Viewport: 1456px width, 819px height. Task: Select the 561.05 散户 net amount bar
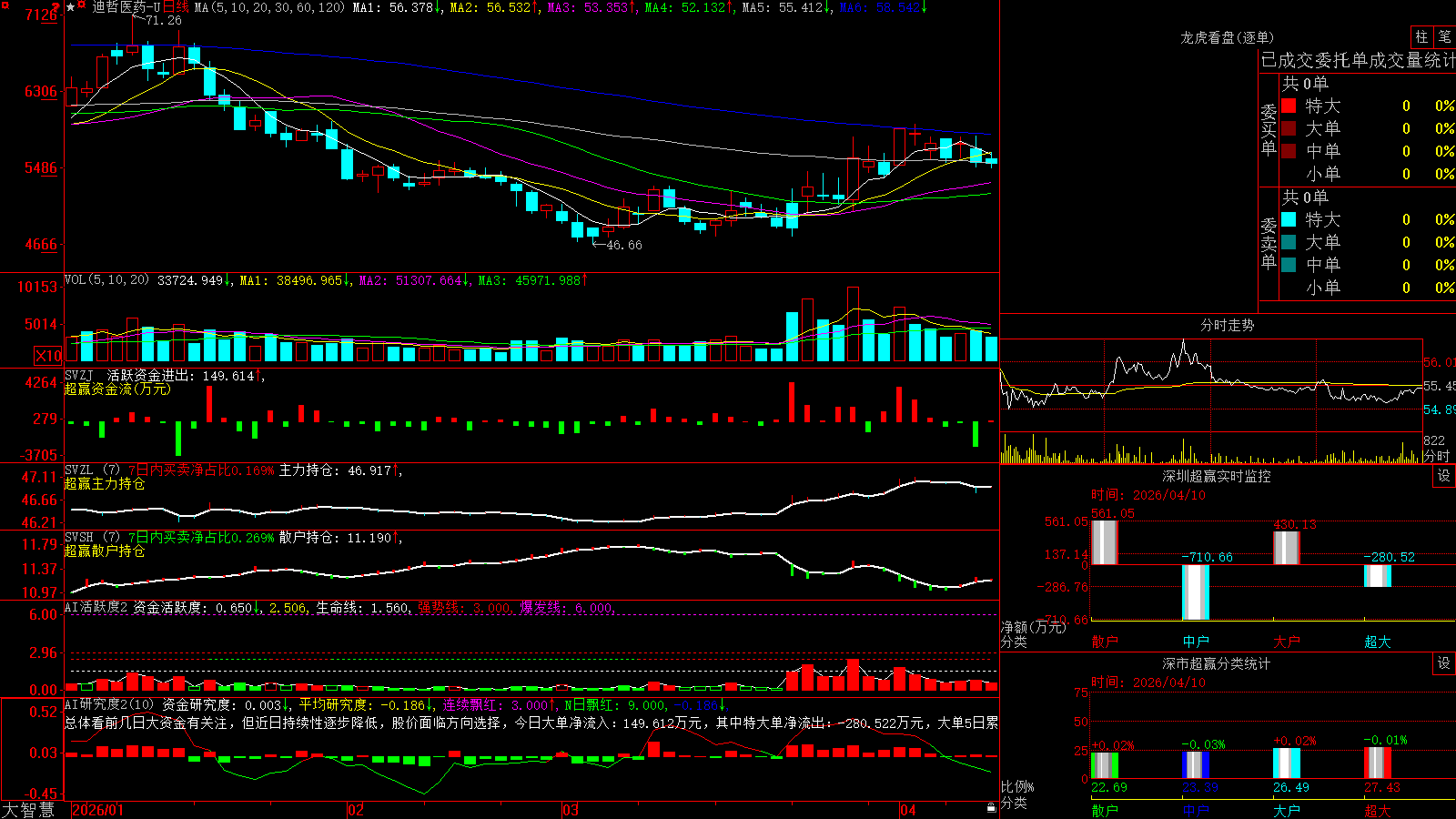(1104, 542)
